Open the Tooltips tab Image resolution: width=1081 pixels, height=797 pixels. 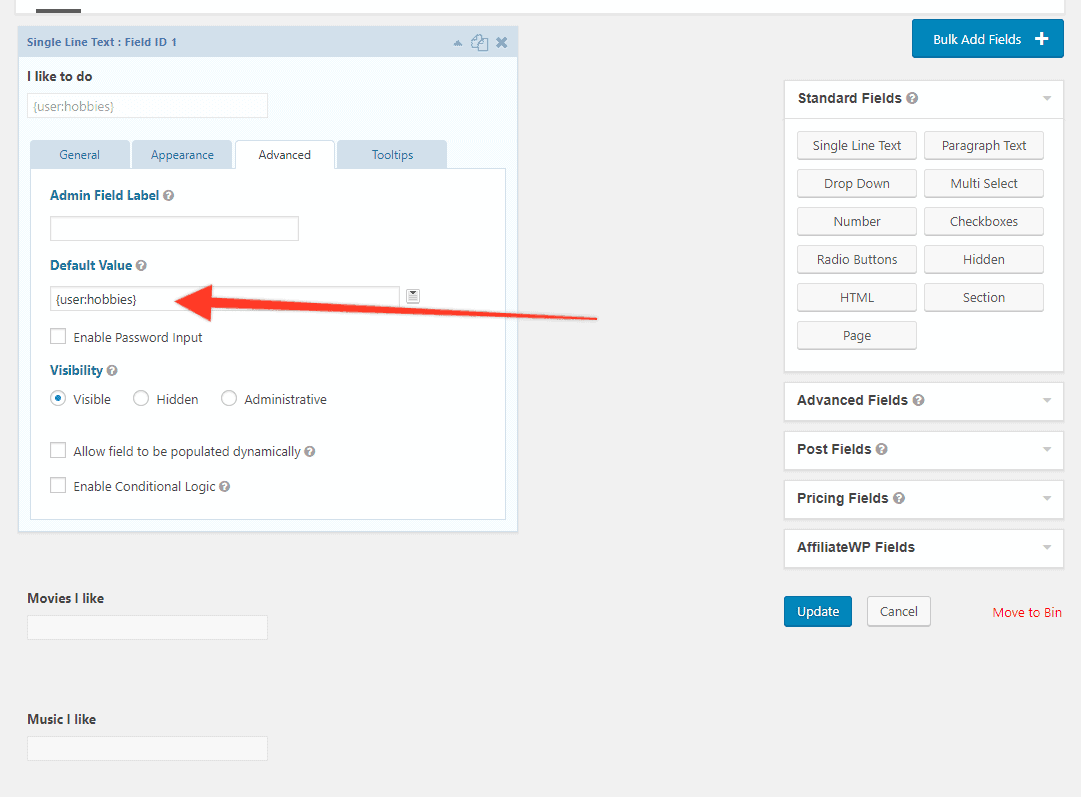[x=392, y=155]
